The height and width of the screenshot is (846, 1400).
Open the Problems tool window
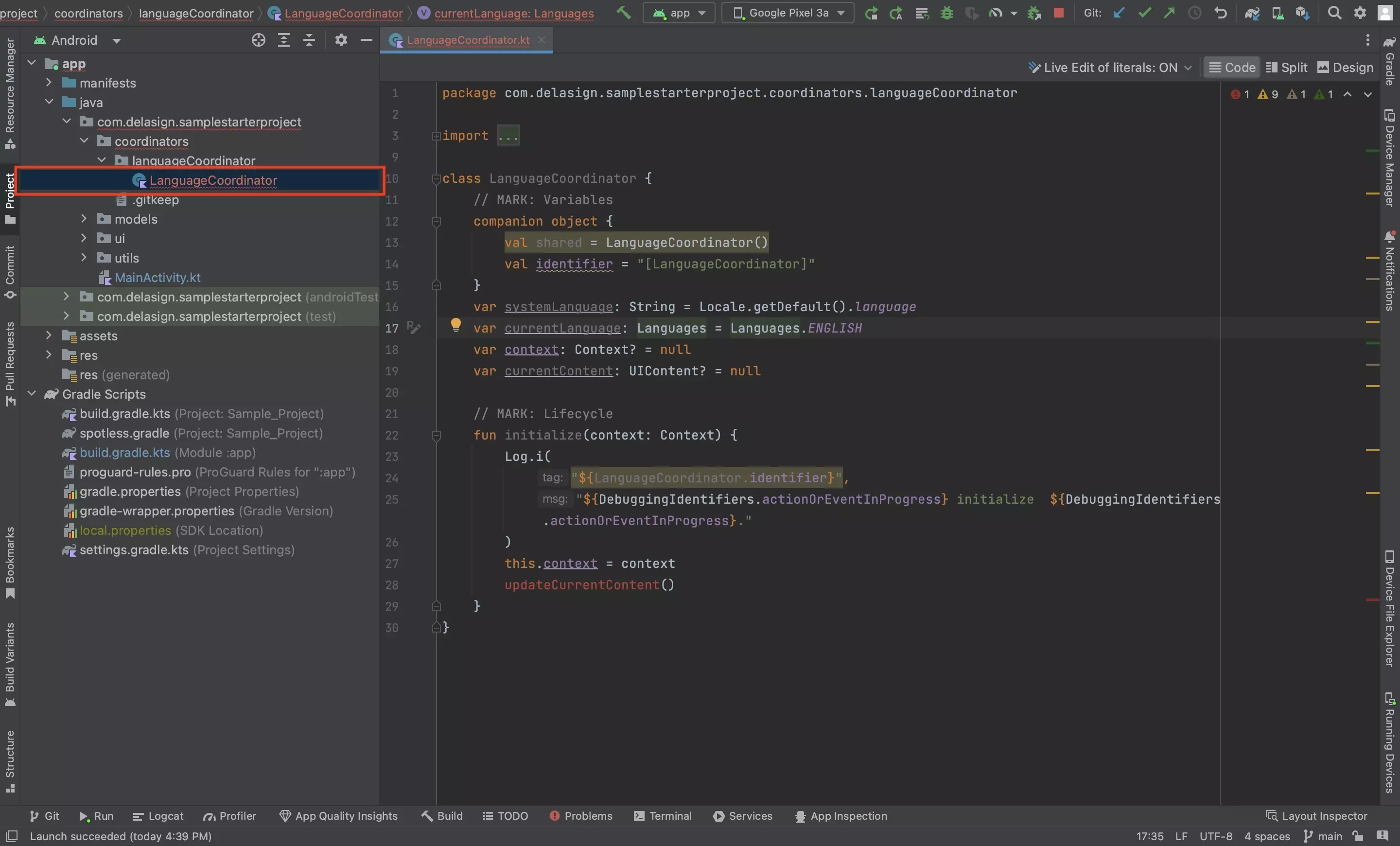[x=581, y=816]
